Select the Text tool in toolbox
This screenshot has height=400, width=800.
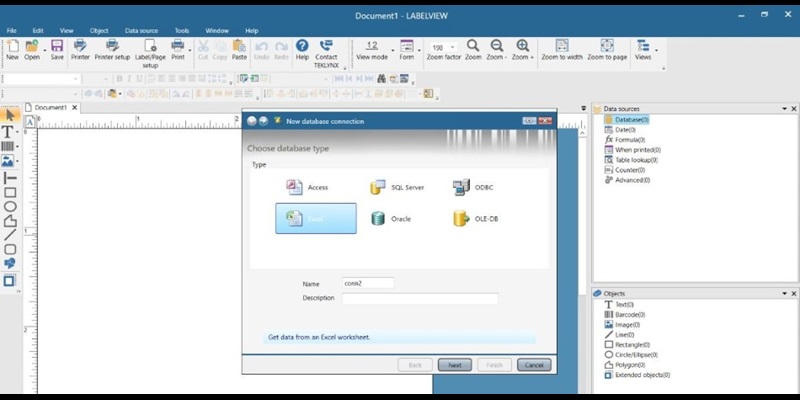(x=8, y=132)
